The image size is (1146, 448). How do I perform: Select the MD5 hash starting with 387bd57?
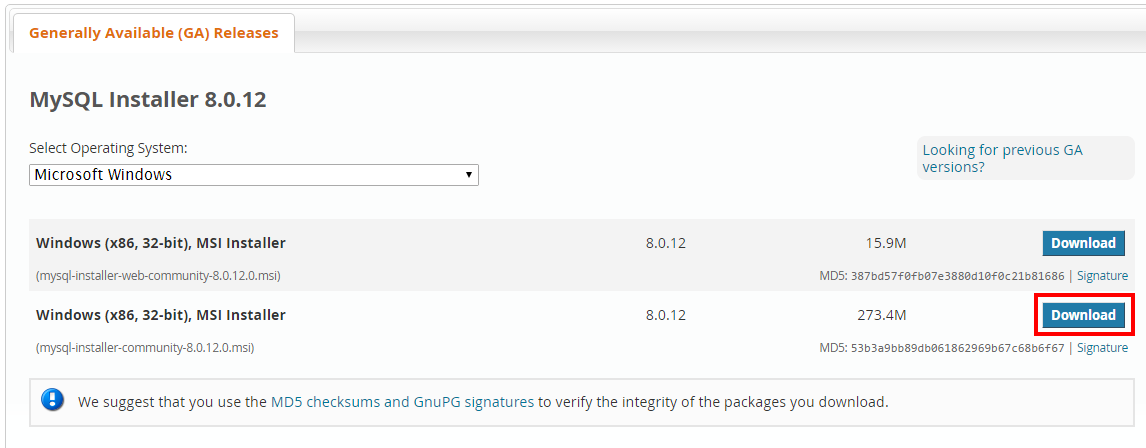click(957, 276)
